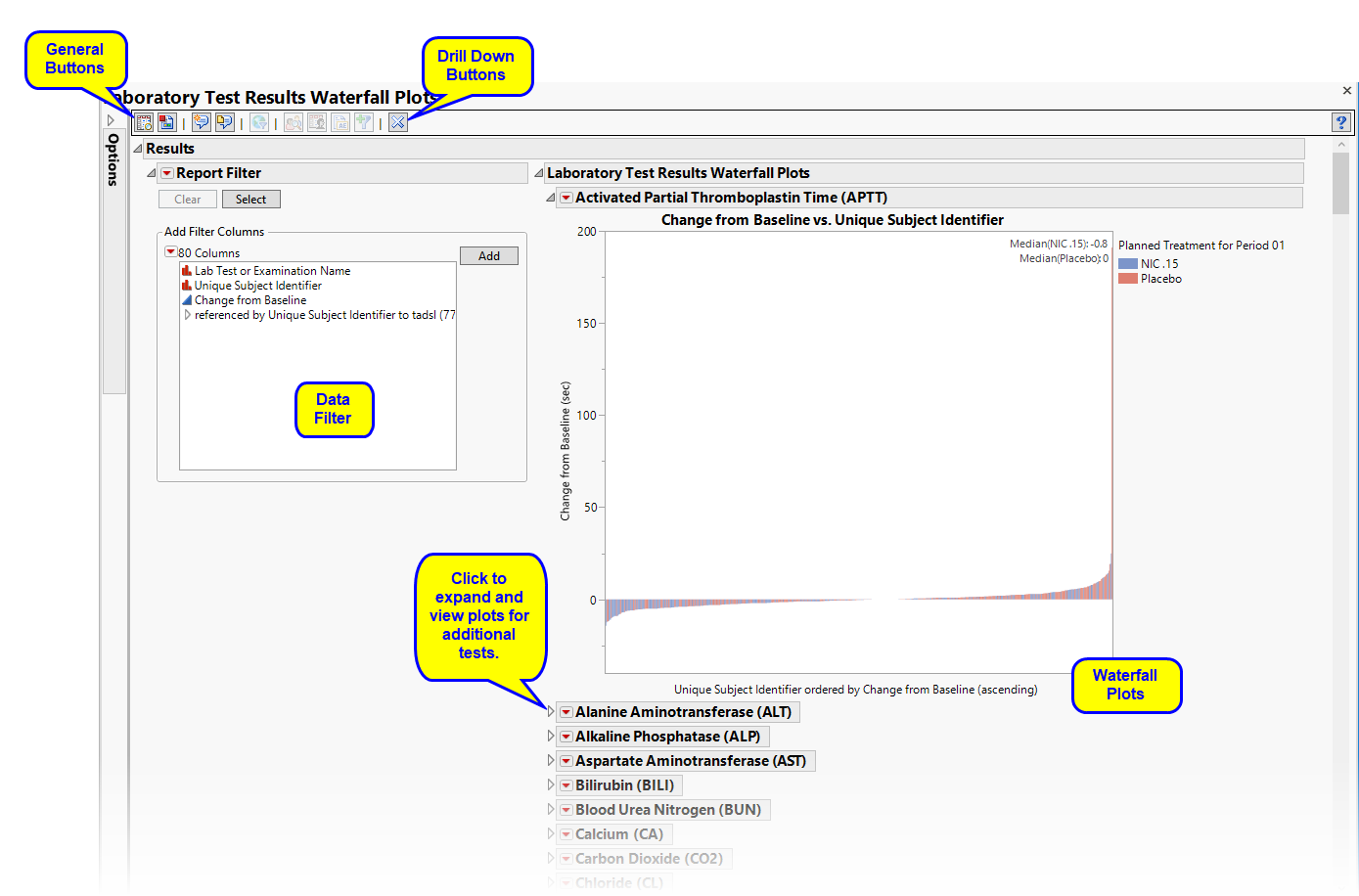Expand the 'referenced by Unique Subject Identifier' group
The width and height of the screenshot is (1359, 896).
[x=188, y=315]
